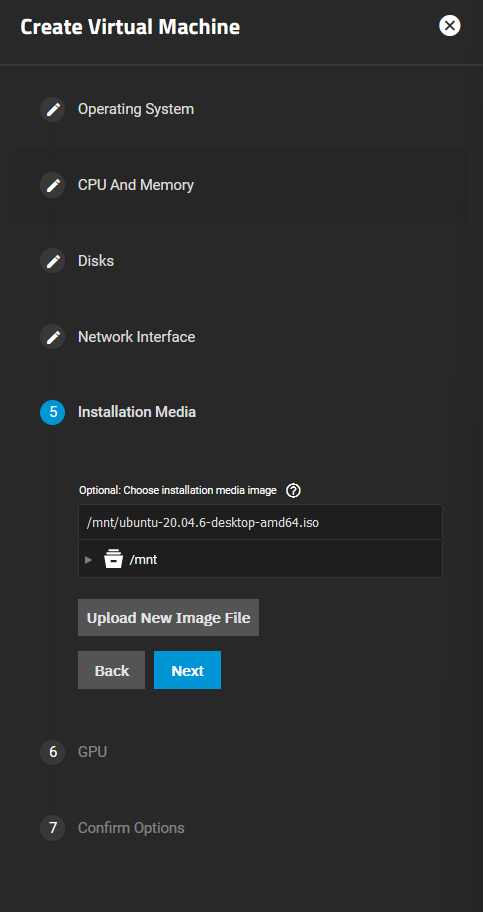Viewport: 483px width, 912px height.
Task: Go to the Disks step label
Action: (96, 261)
